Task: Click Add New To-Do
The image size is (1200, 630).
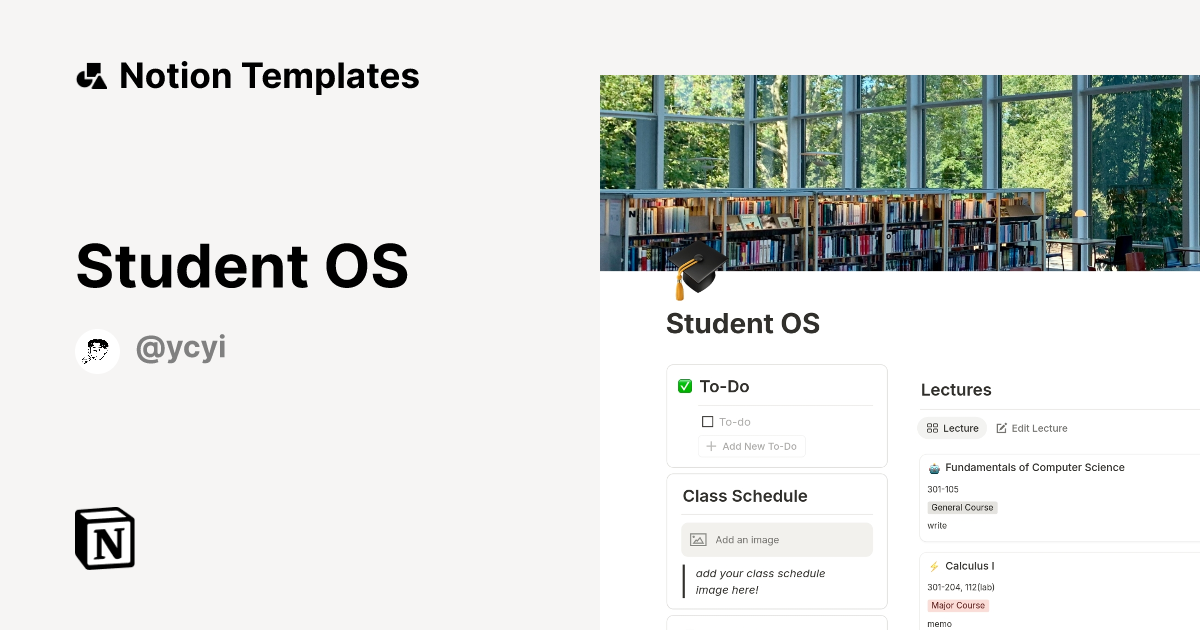Action: click(x=751, y=446)
